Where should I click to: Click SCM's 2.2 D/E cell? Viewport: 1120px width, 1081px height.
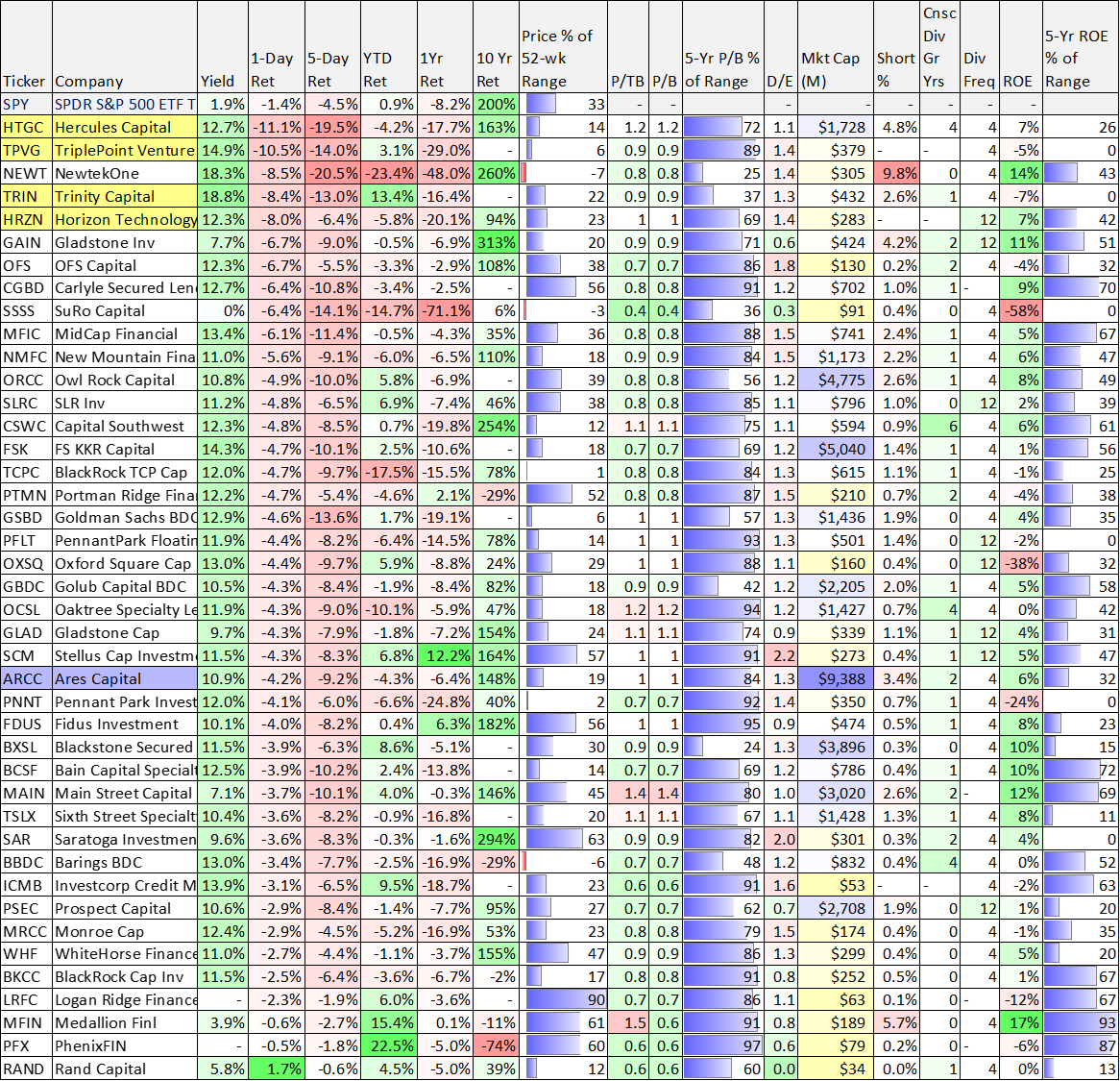pos(781,655)
